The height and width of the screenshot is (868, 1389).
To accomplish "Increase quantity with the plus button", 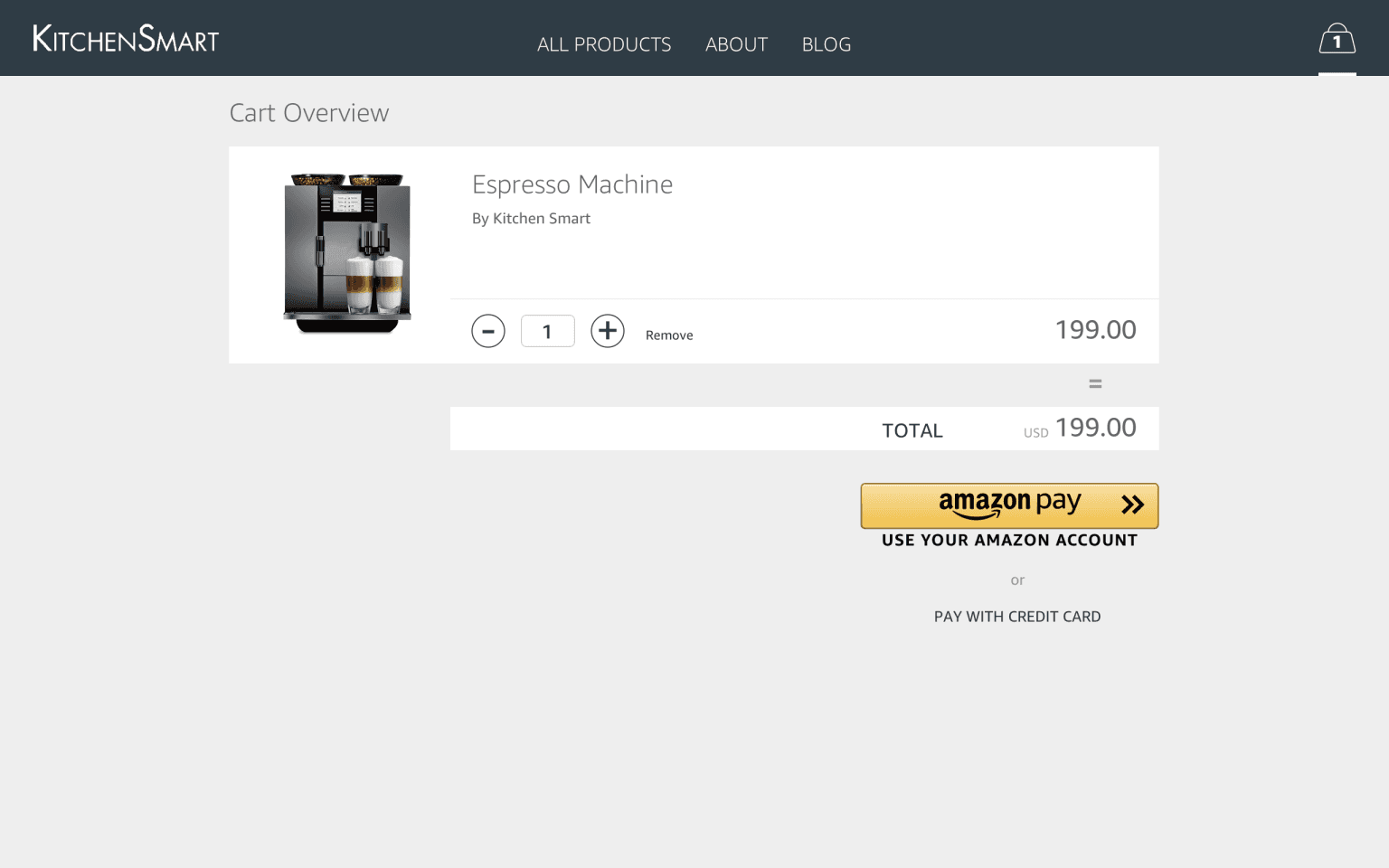I will tap(608, 331).
